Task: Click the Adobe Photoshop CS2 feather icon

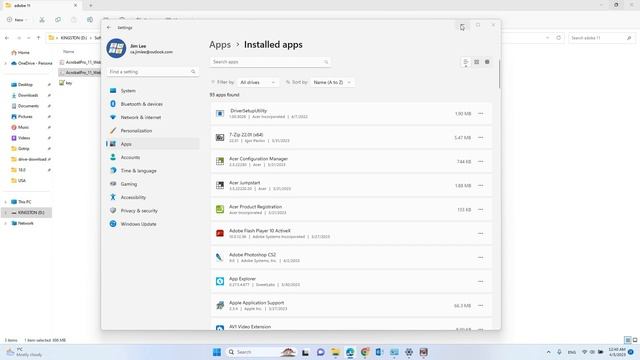Action: 220,258
